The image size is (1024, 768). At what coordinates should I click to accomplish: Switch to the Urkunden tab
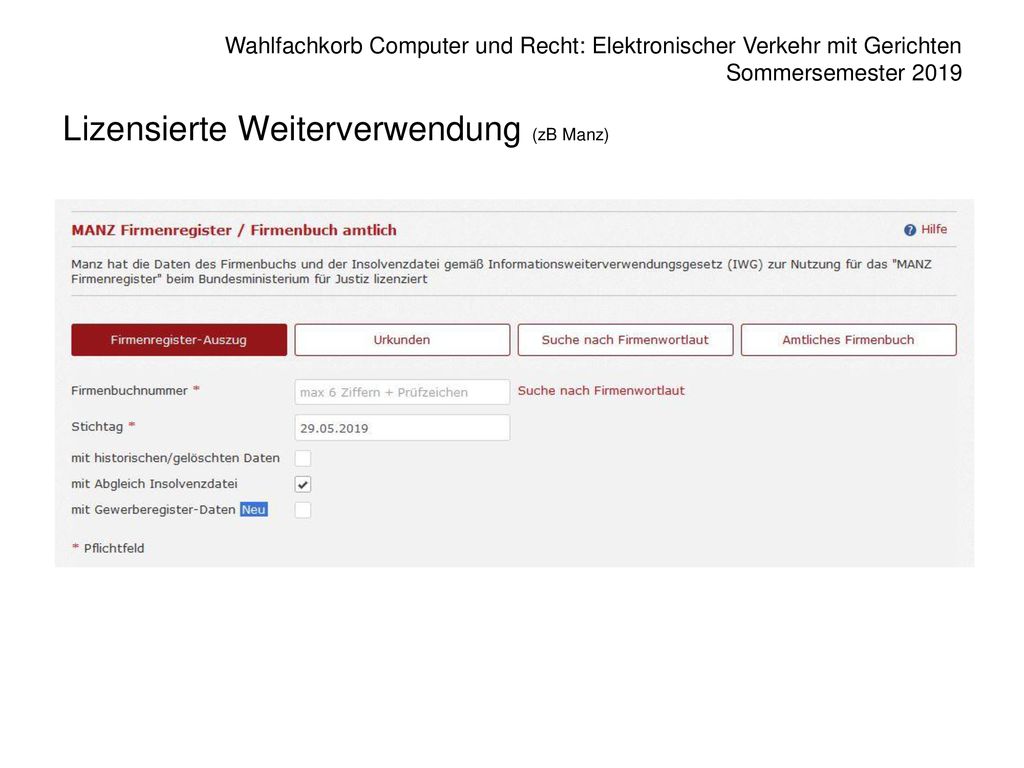(402, 340)
